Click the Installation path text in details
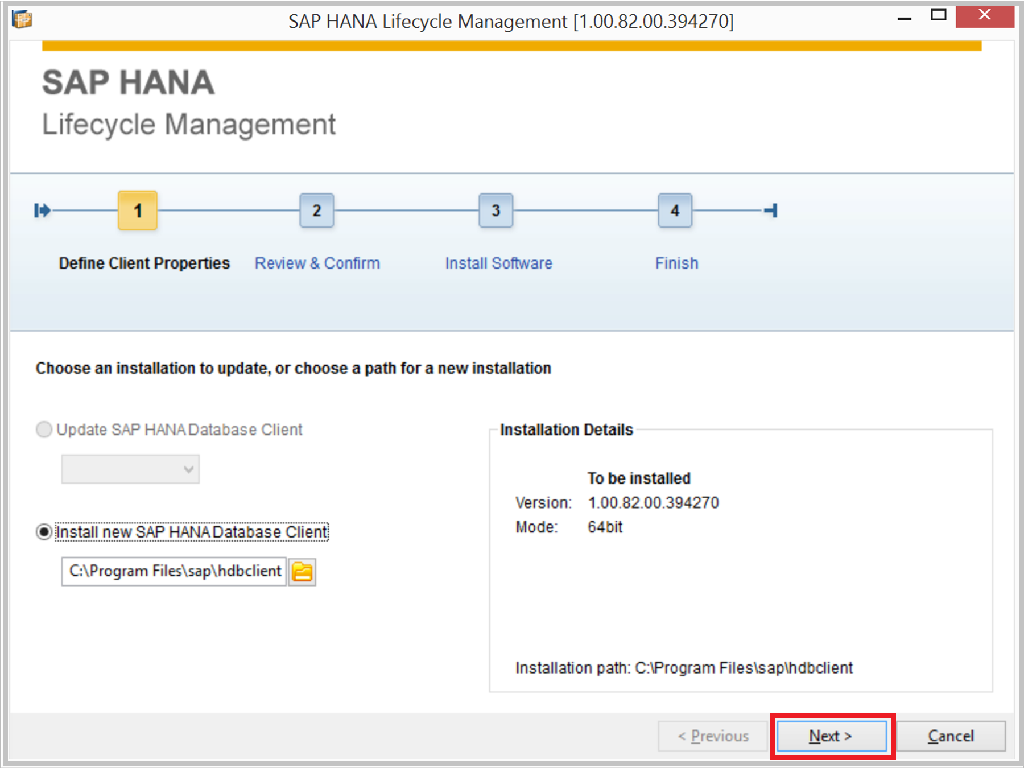 click(684, 668)
